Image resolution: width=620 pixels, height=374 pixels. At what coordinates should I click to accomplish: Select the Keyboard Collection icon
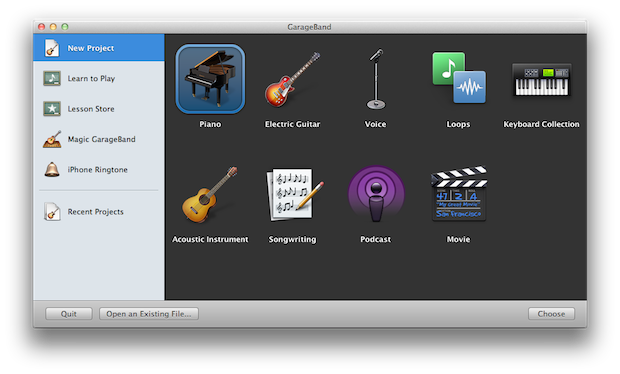click(x=541, y=80)
